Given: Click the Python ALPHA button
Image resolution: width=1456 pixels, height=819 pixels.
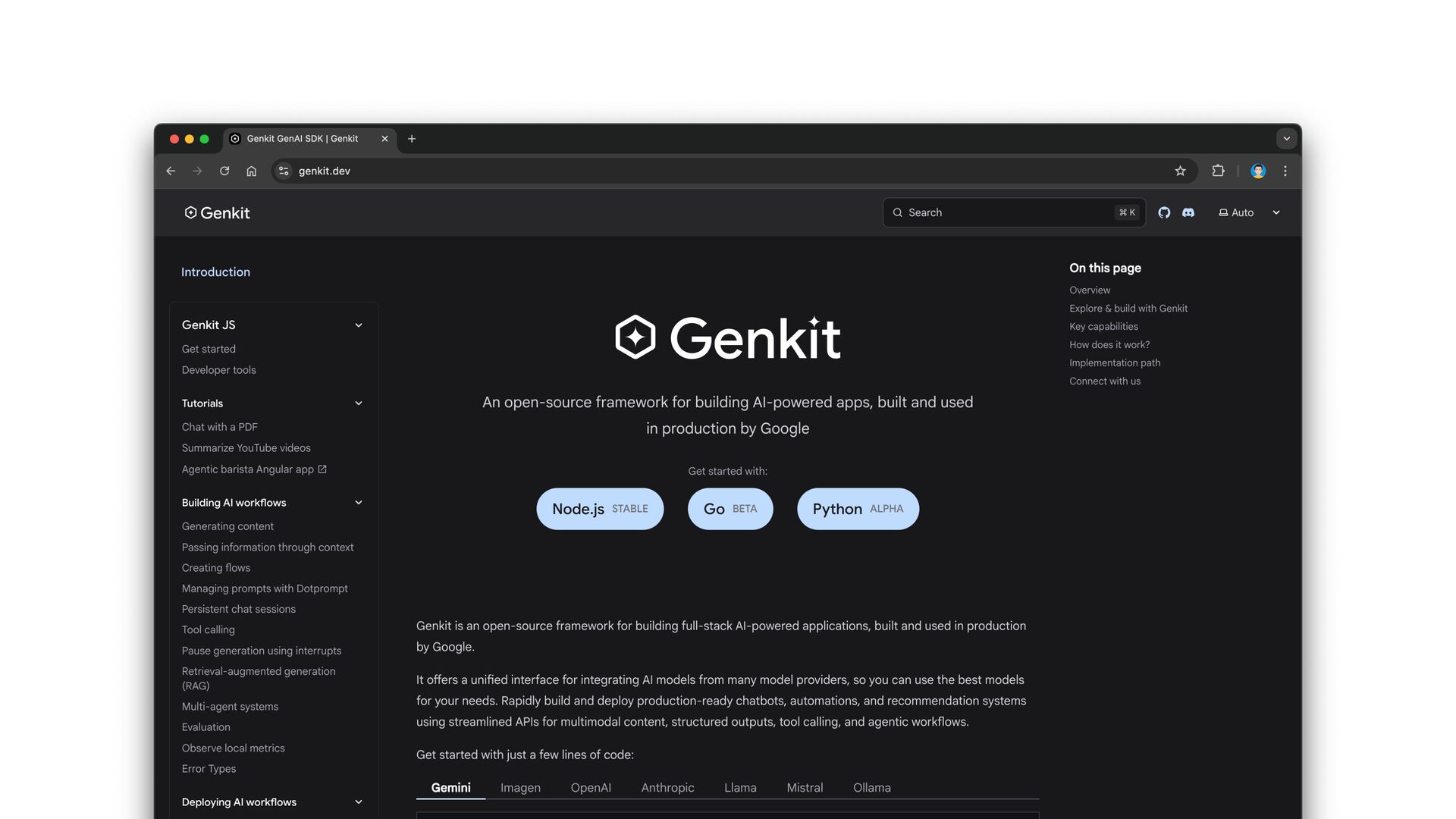Looking at the screenshot, I should coord(858,509).
